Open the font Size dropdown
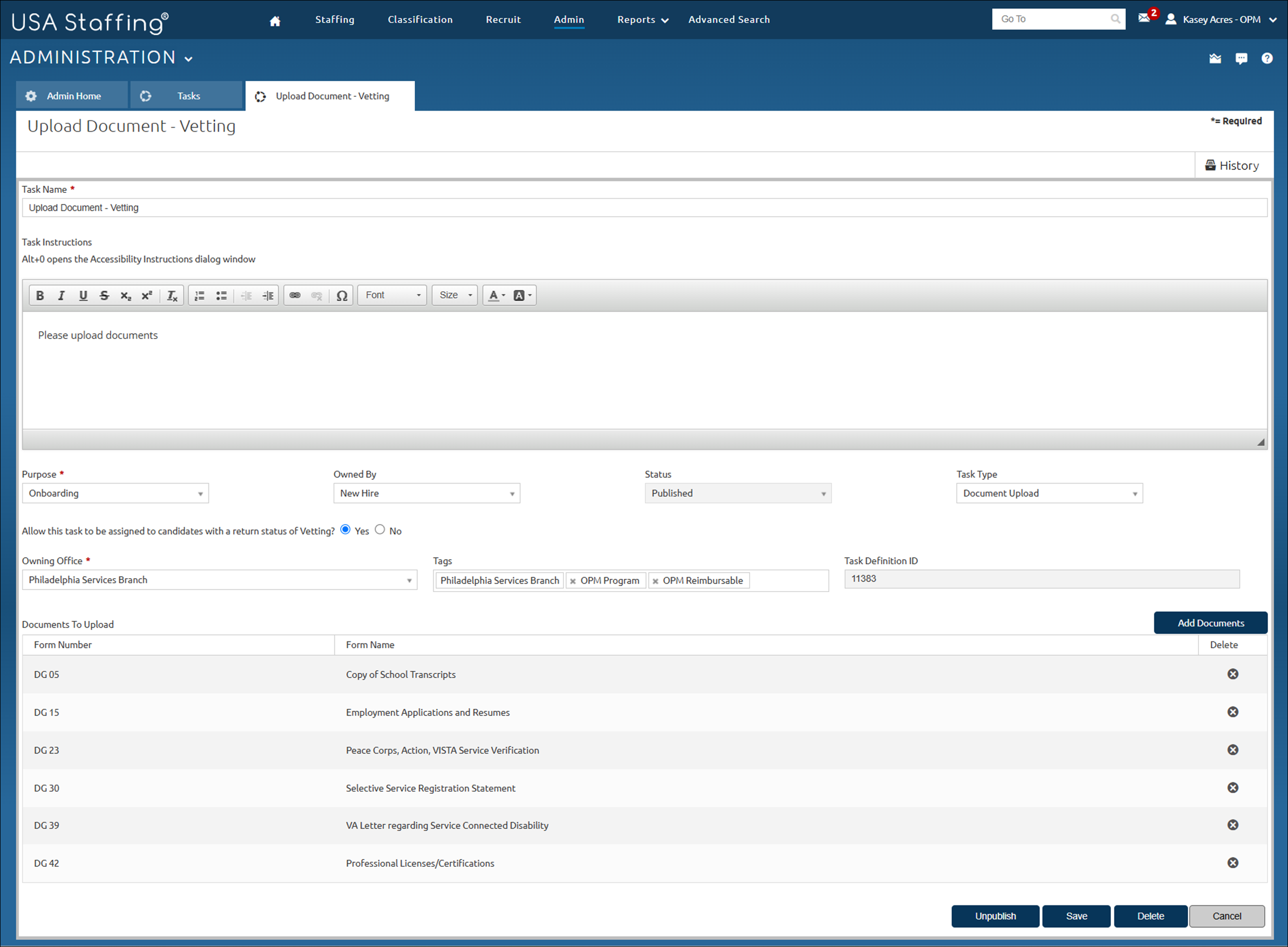 pos(455,295)
